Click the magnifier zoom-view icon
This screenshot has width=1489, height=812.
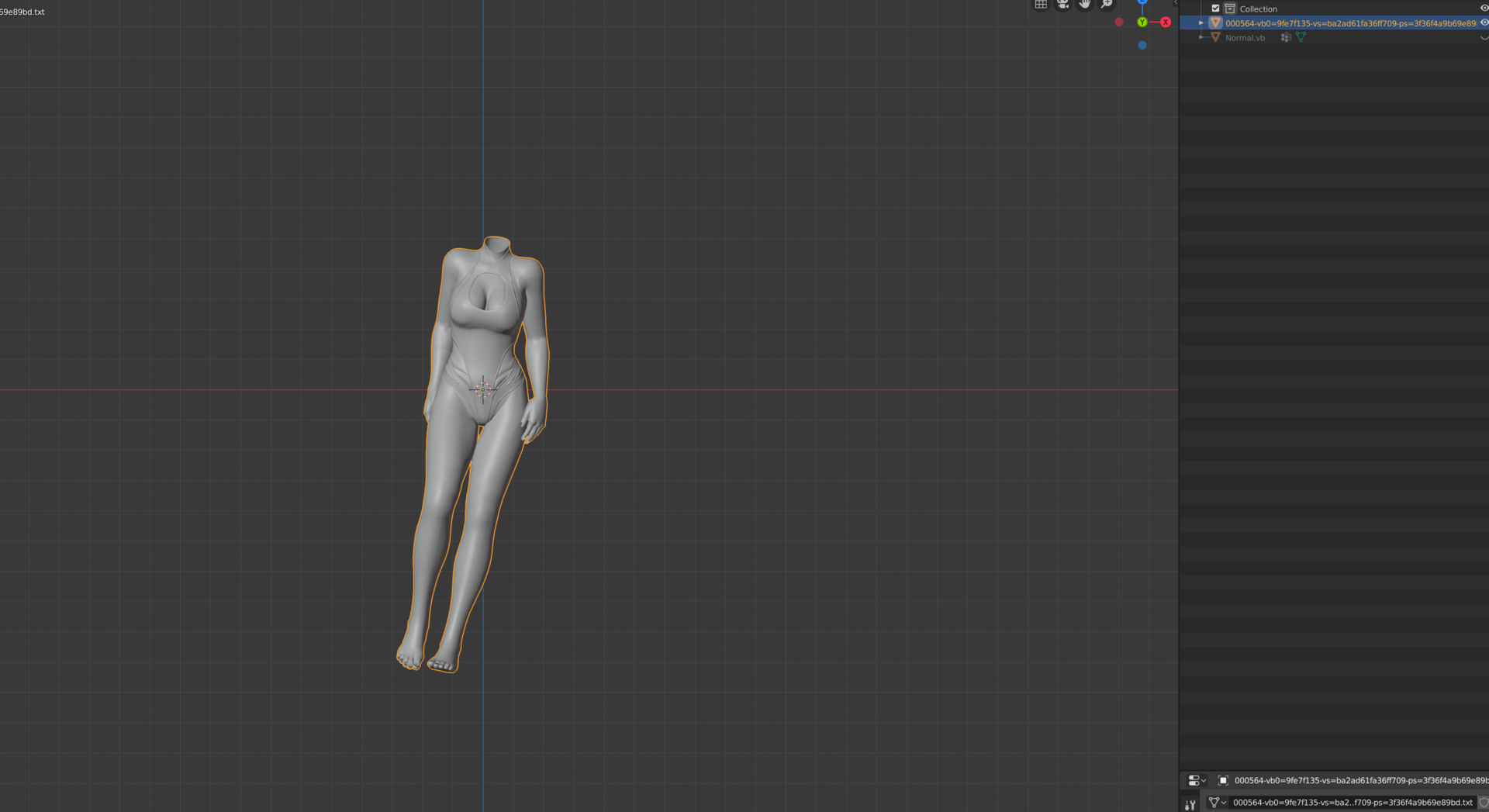point(1107,4)
